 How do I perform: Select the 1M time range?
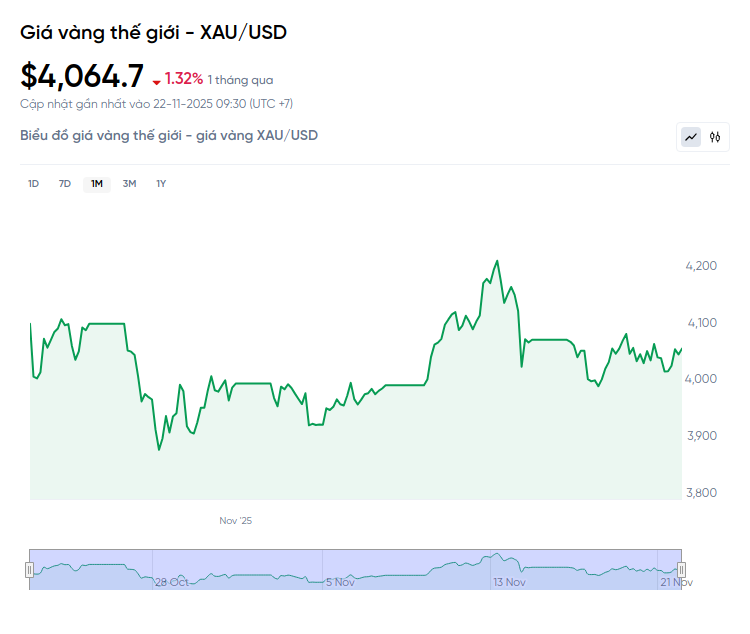pos(97,183)
